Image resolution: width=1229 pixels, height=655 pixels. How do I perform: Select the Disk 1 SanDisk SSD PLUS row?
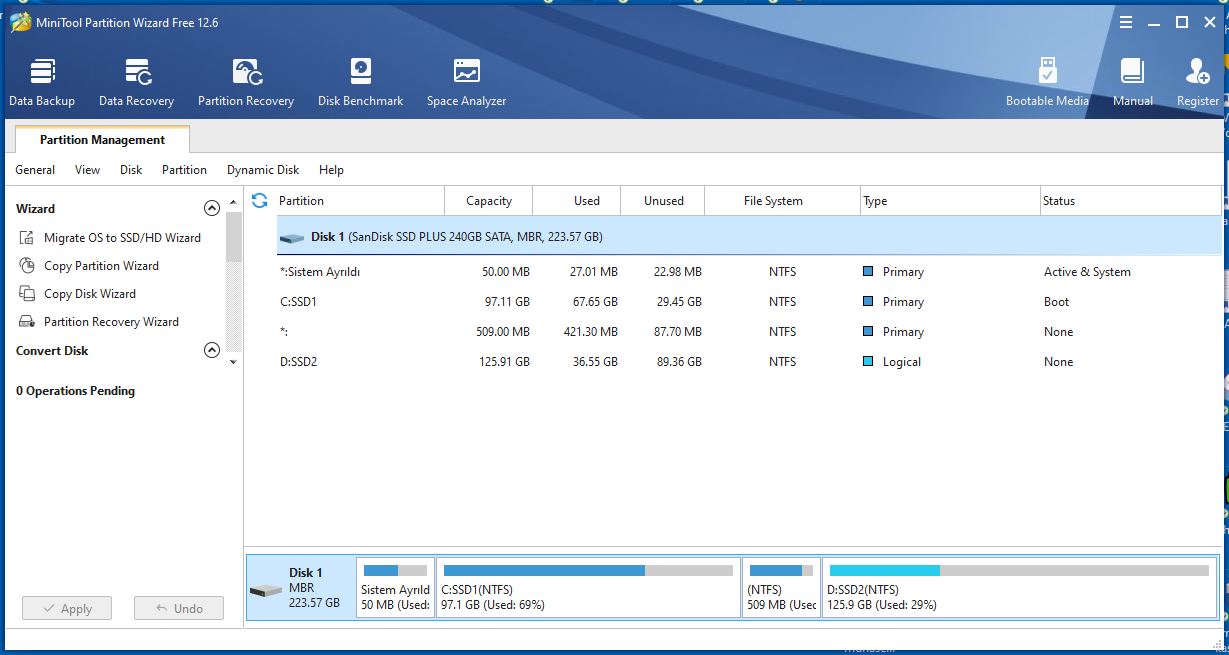[x=749, y=237]
